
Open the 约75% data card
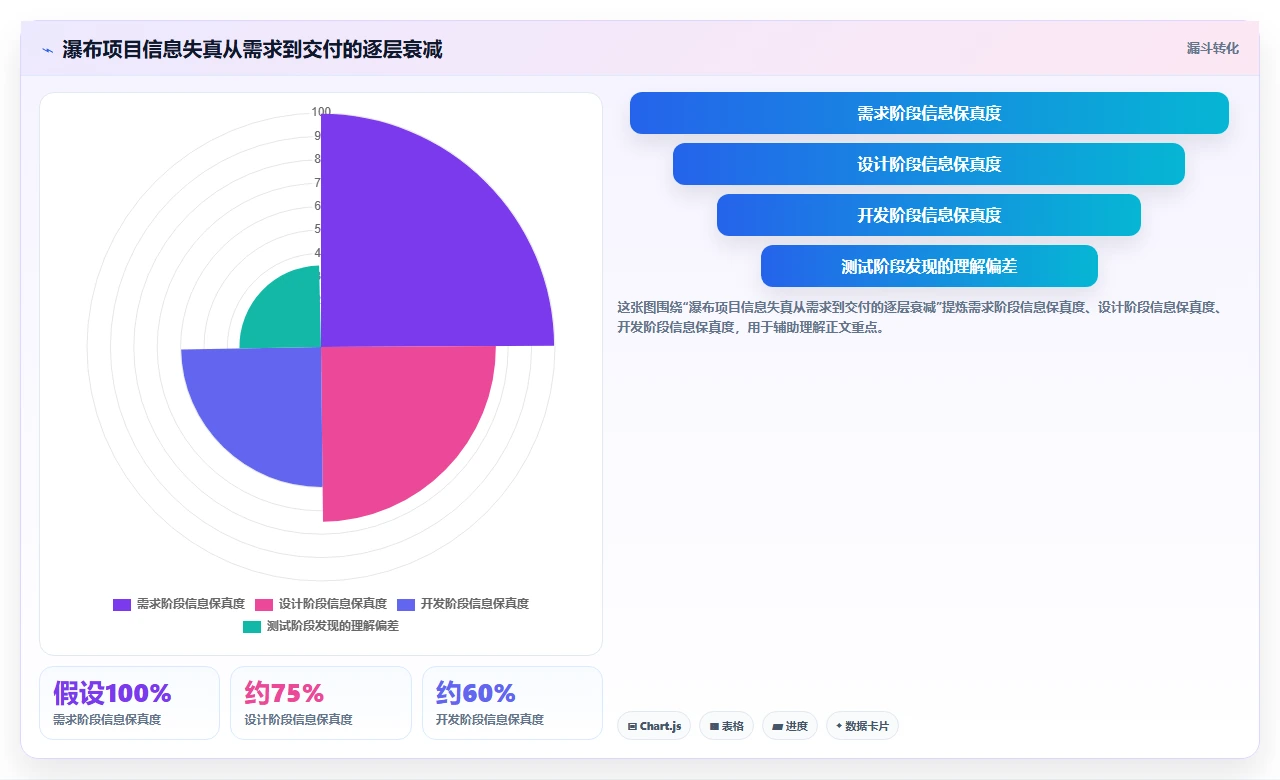coord(321,703)
